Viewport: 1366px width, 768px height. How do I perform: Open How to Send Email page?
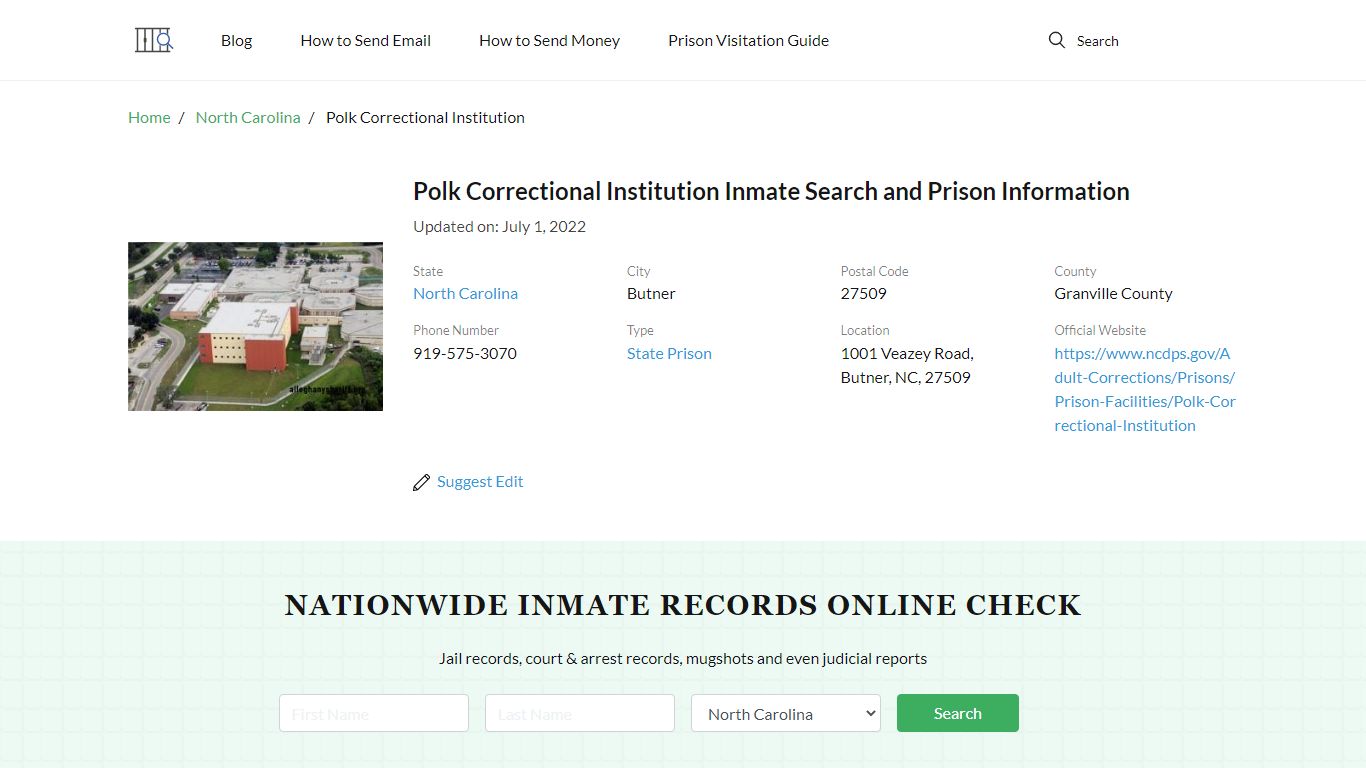[x=366, y=41]
